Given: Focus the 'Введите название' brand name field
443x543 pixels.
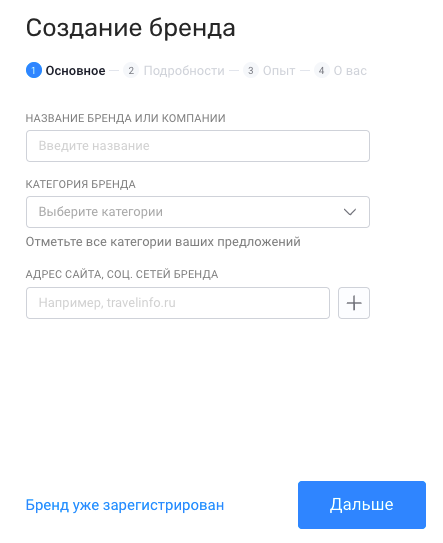Looking at the screenshot, I should (x=198, y=146).
